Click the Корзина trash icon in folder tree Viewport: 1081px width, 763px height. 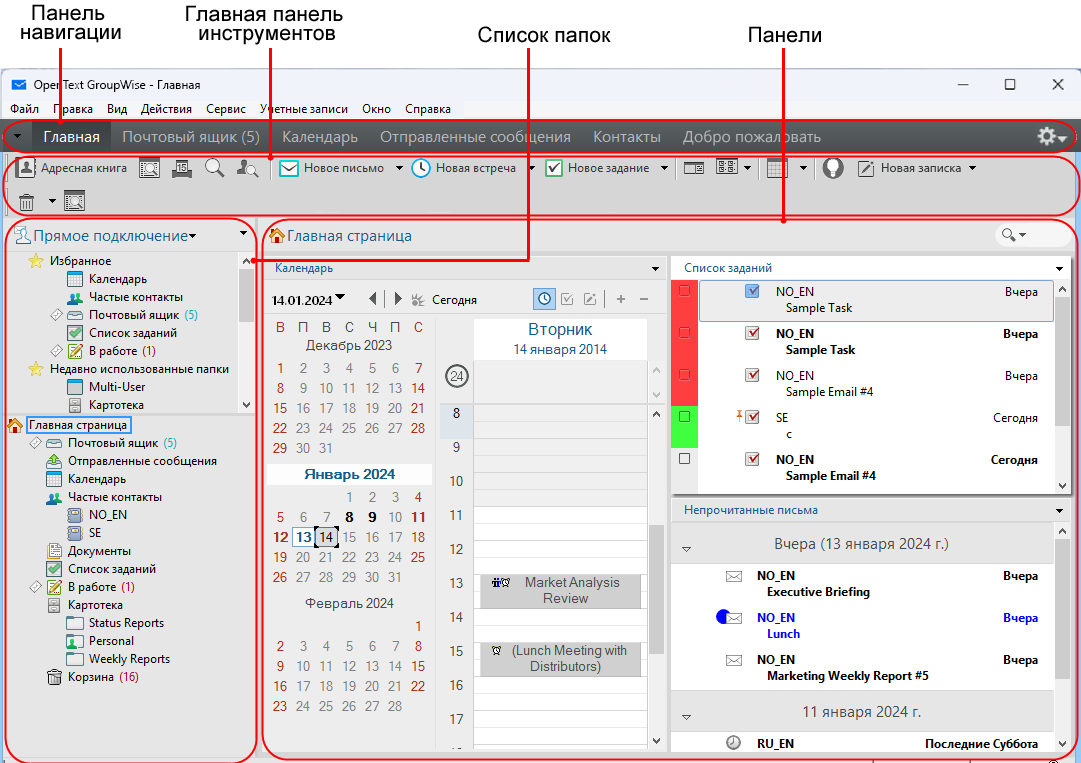[x=54, y=677]
